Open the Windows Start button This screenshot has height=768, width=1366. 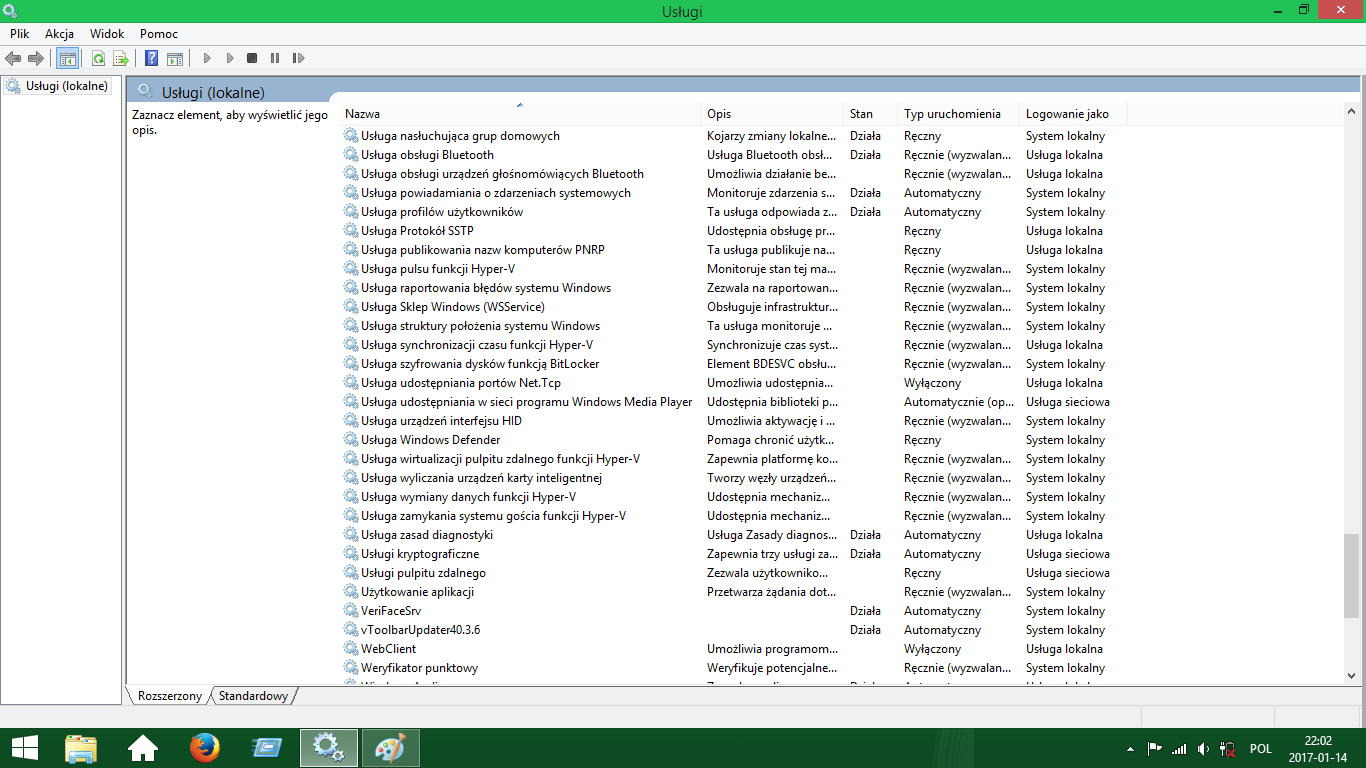click(25, 748)
